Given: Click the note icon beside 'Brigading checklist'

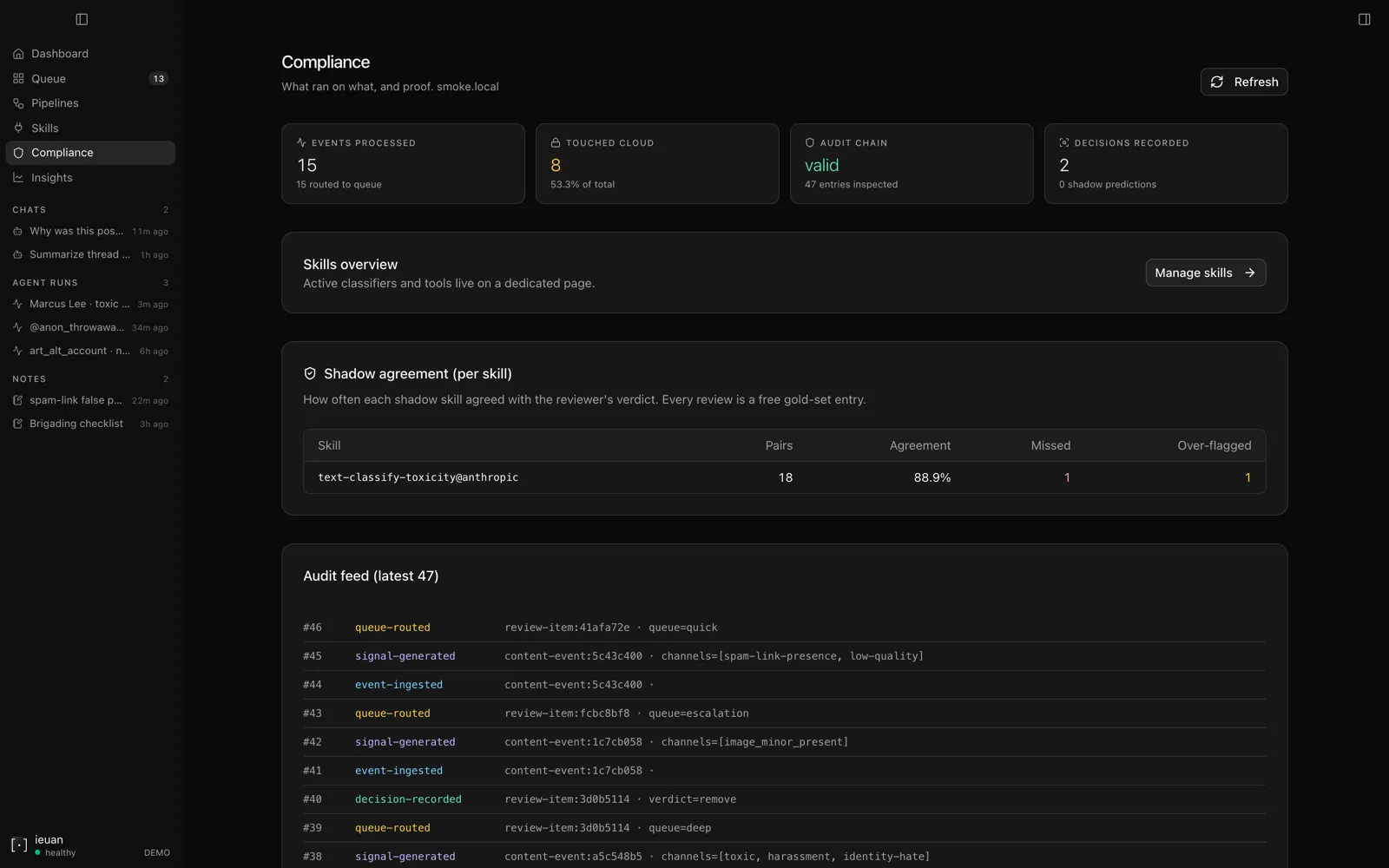Looking at the screenshot, I should (x=17, y=424).
